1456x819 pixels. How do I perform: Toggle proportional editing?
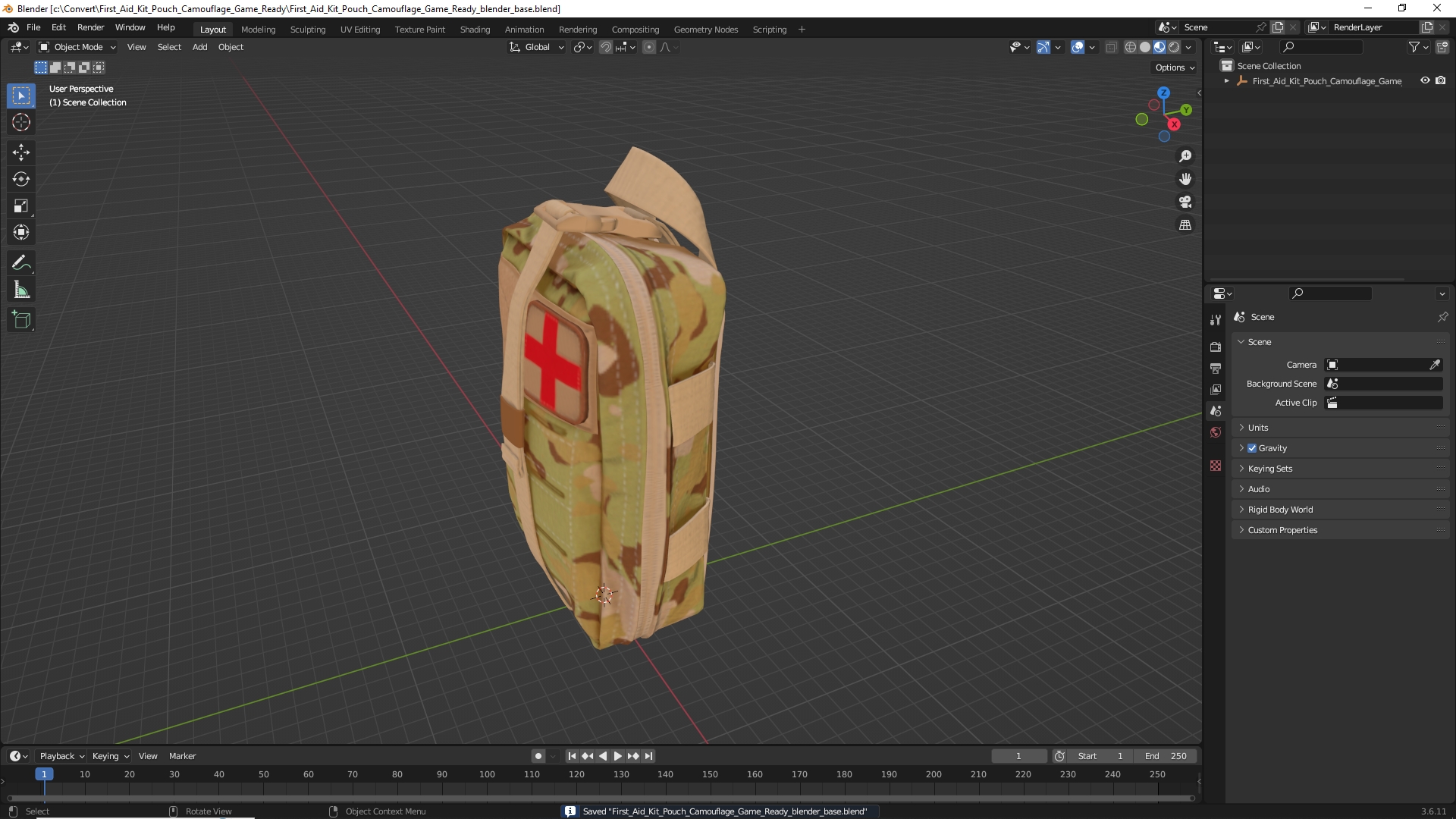(x=649, y=47)
